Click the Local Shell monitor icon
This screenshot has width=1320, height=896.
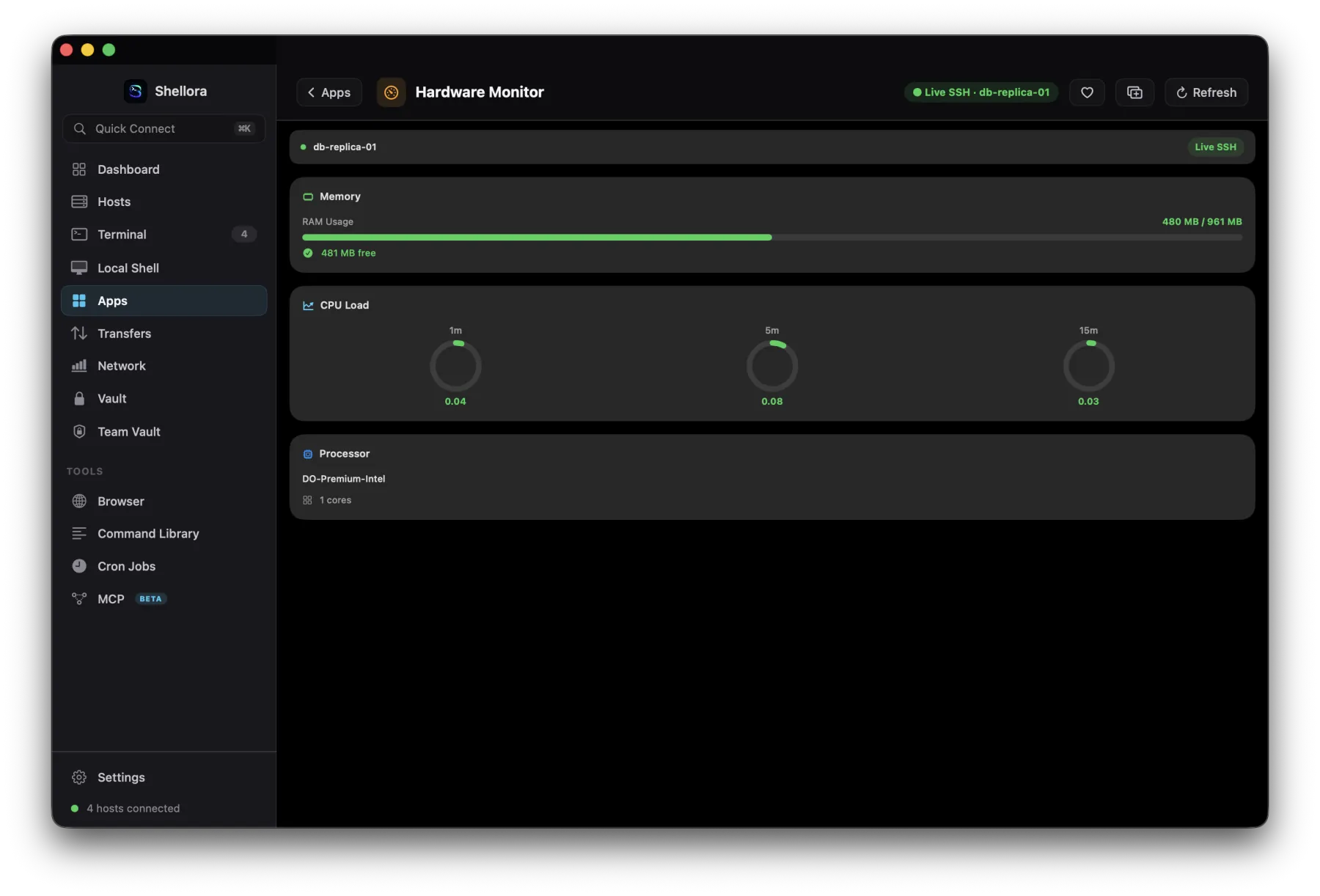click(79, 268)
